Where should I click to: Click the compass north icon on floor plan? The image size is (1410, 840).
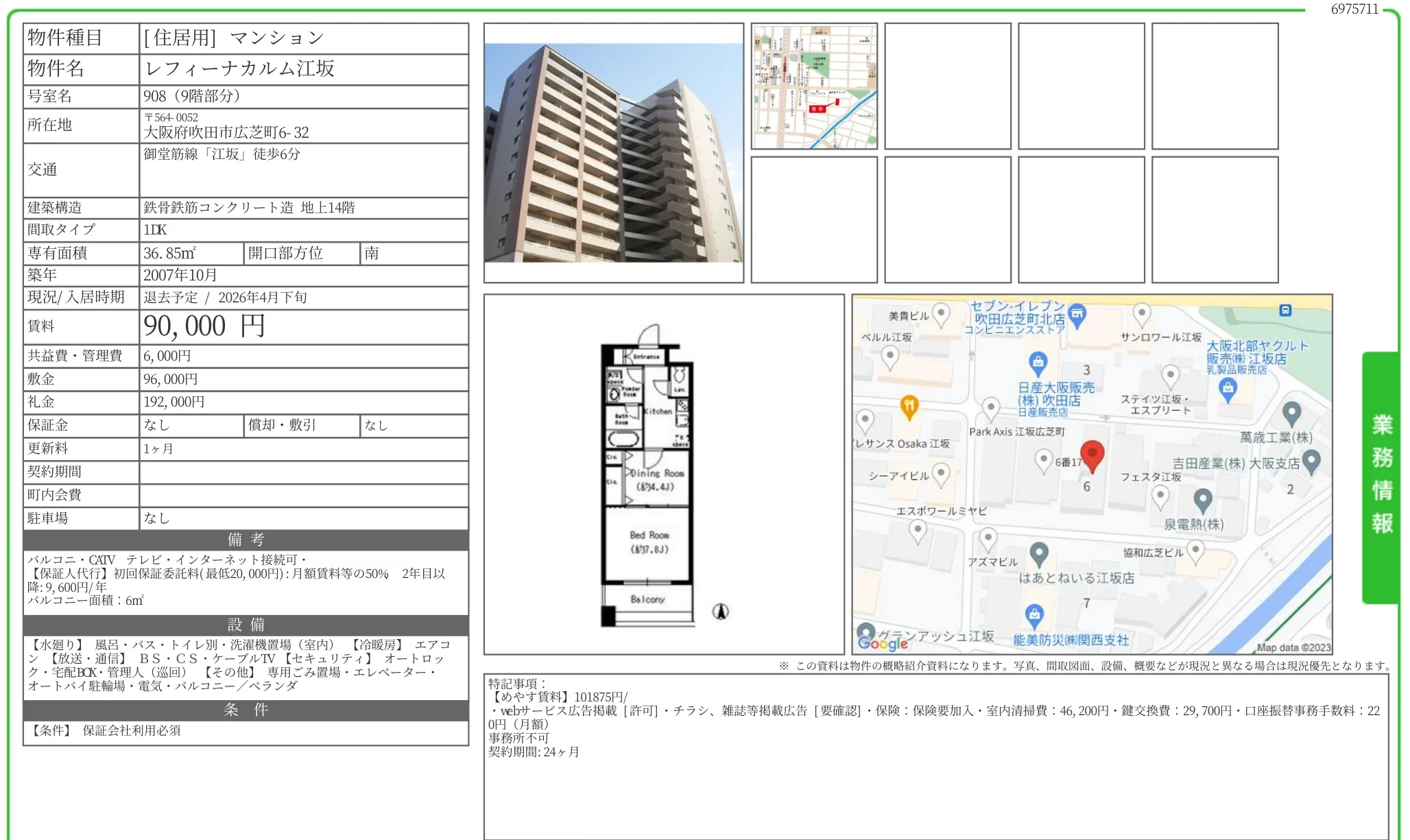(x=720, y=612)
